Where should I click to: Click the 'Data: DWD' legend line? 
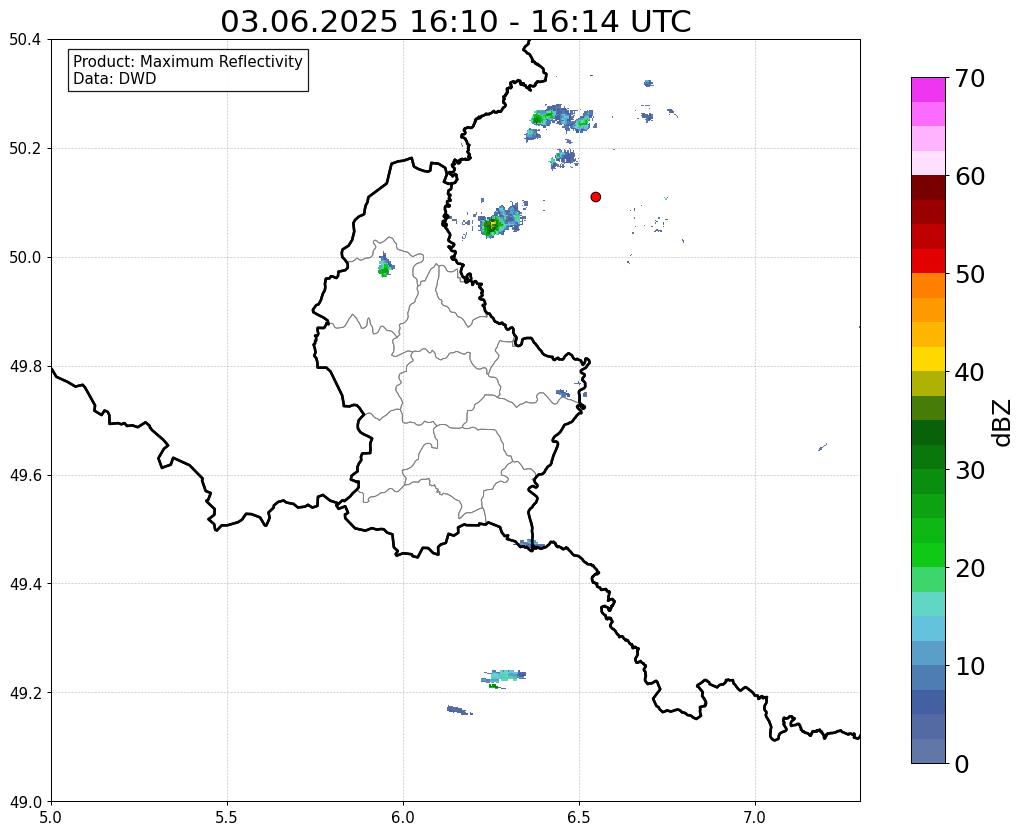click(114, 79)
